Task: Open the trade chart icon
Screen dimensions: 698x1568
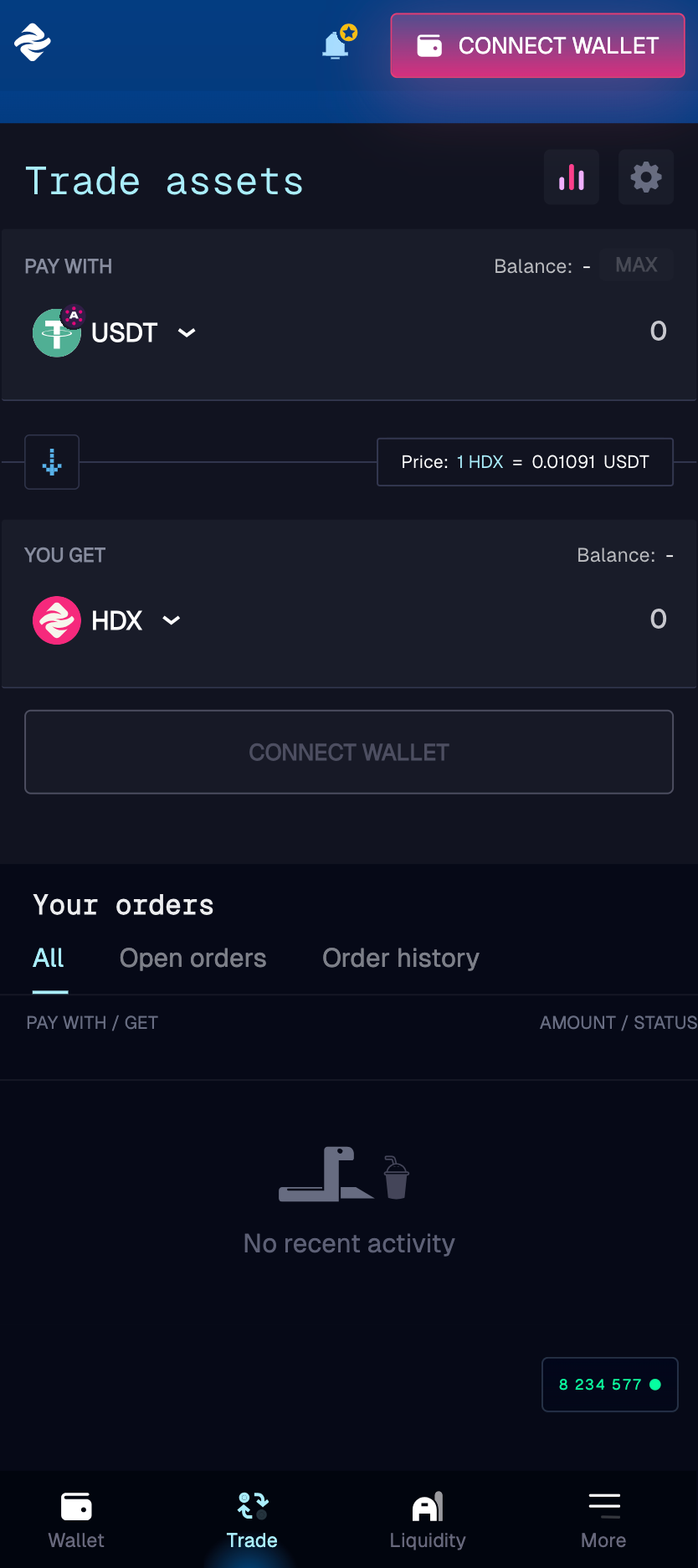Action: pos(572,177)
